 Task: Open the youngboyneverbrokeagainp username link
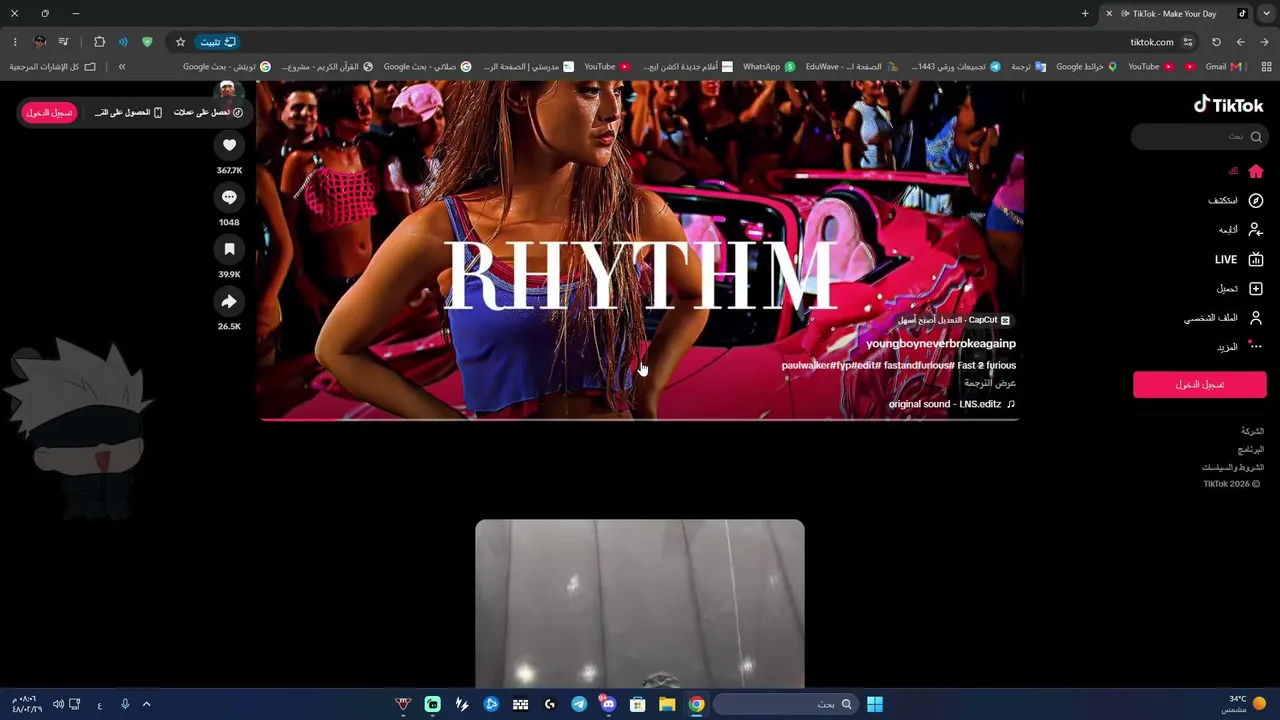pyautogui.click(x=941, y=343)
